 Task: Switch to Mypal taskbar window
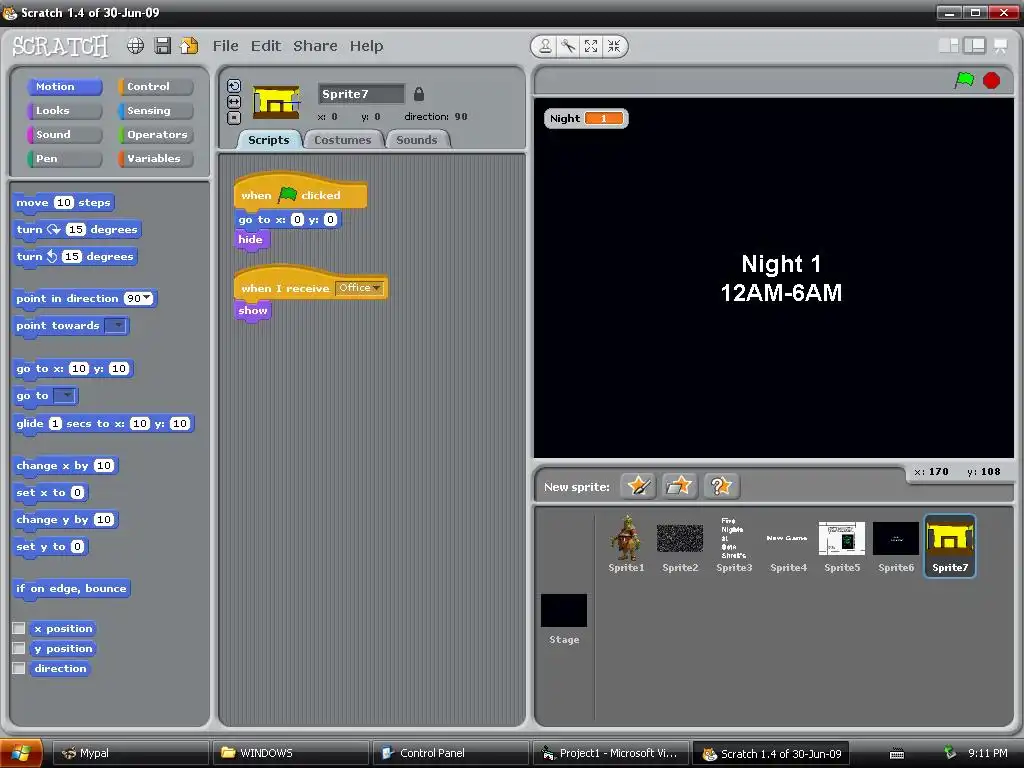click(x=129, y=753)
